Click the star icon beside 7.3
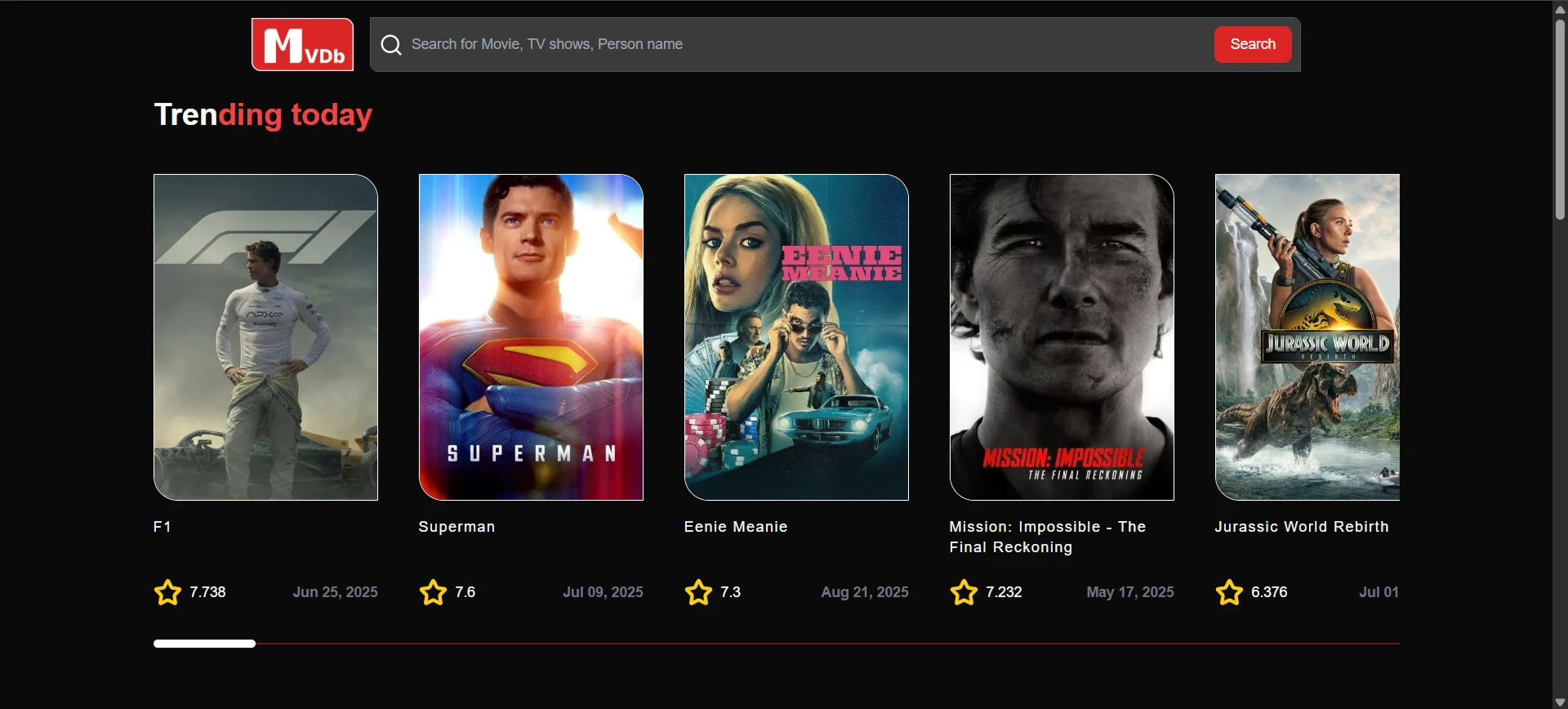The image size is (1568, 709). (698, 592)
